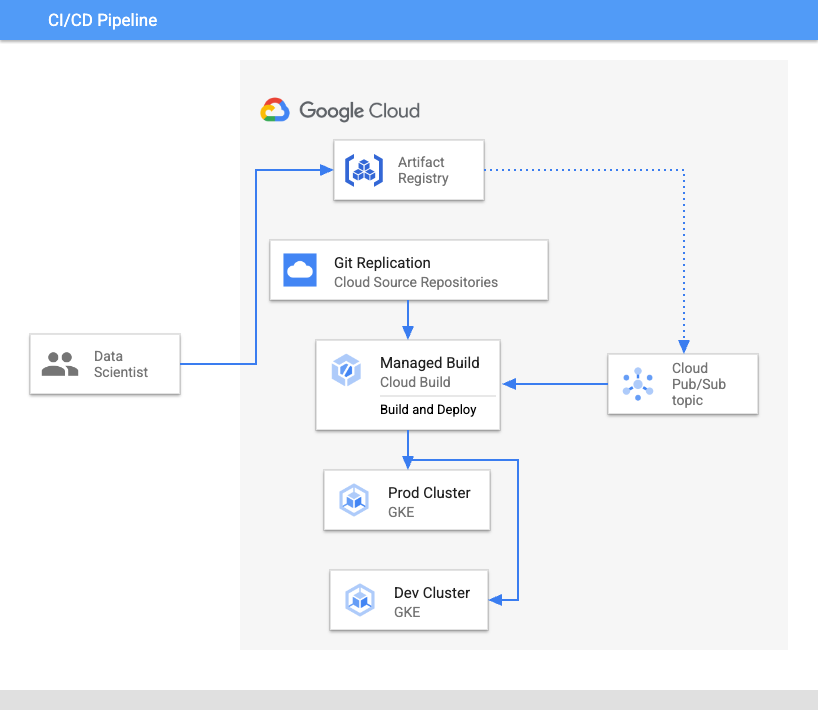Select the Artifact Registry icon

click(x=363, y=170)
